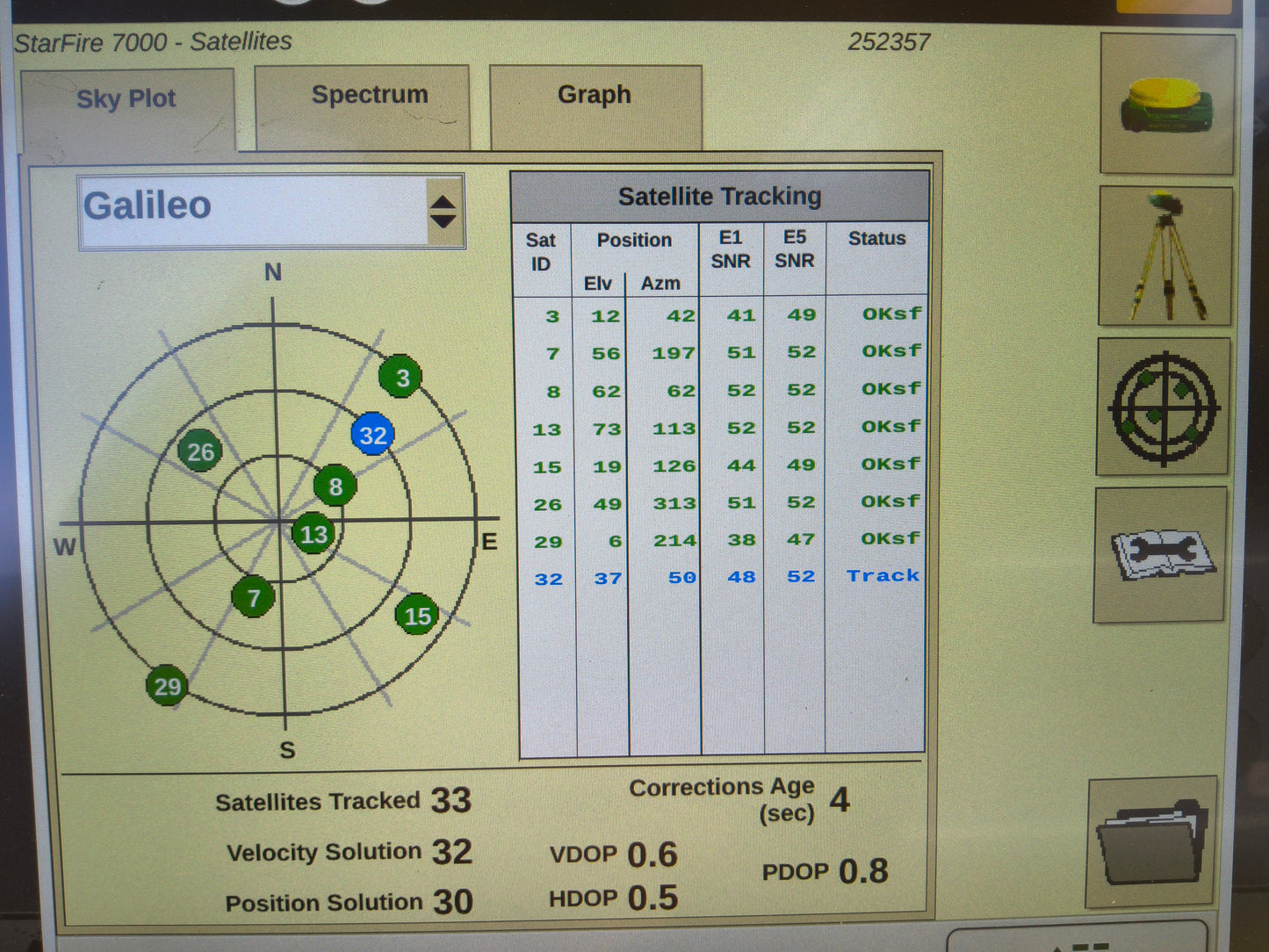Select Sat ID 8 in tracking table
The image size is (1269, 952).
[553, 392]
